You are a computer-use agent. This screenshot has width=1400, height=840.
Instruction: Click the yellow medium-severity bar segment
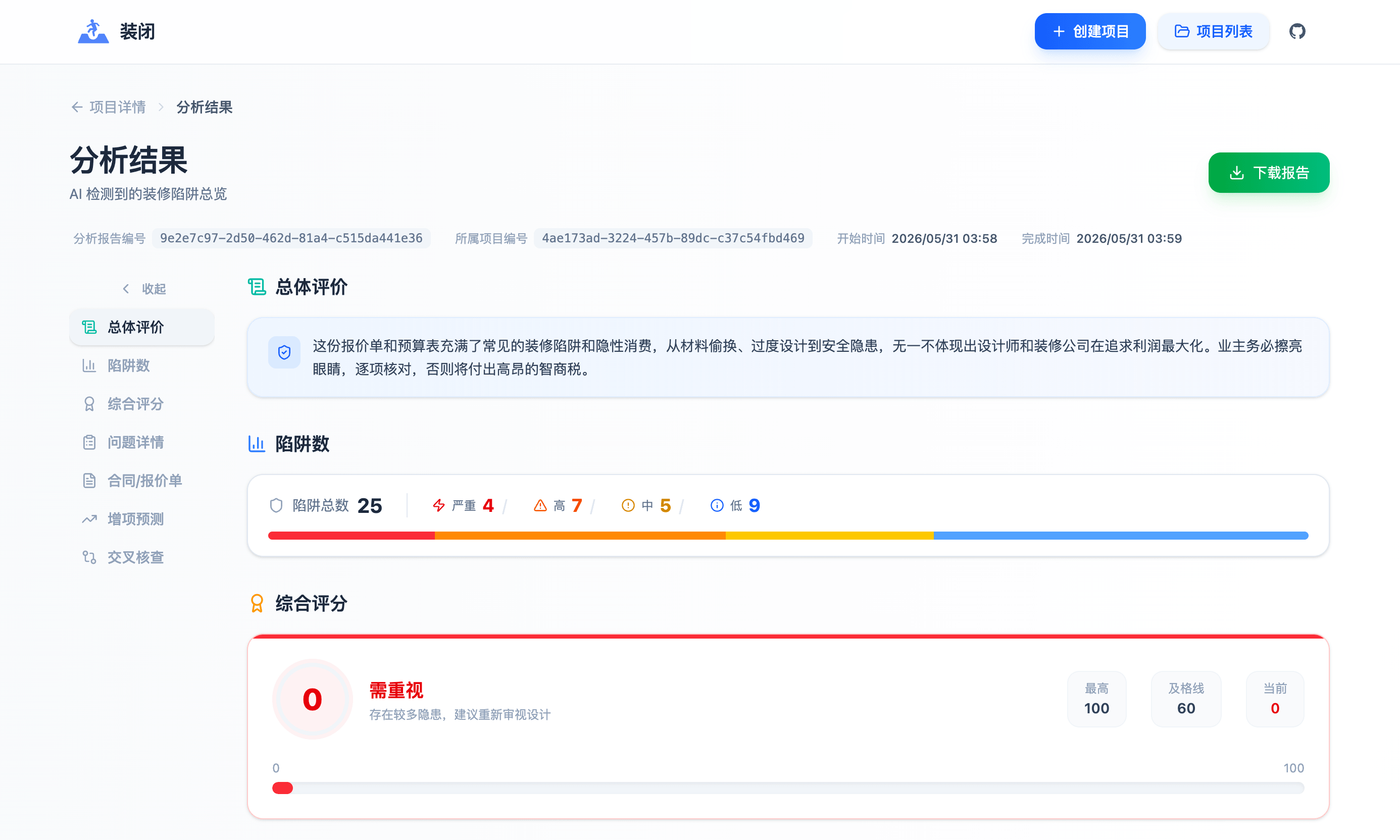[x=830, y=536]
